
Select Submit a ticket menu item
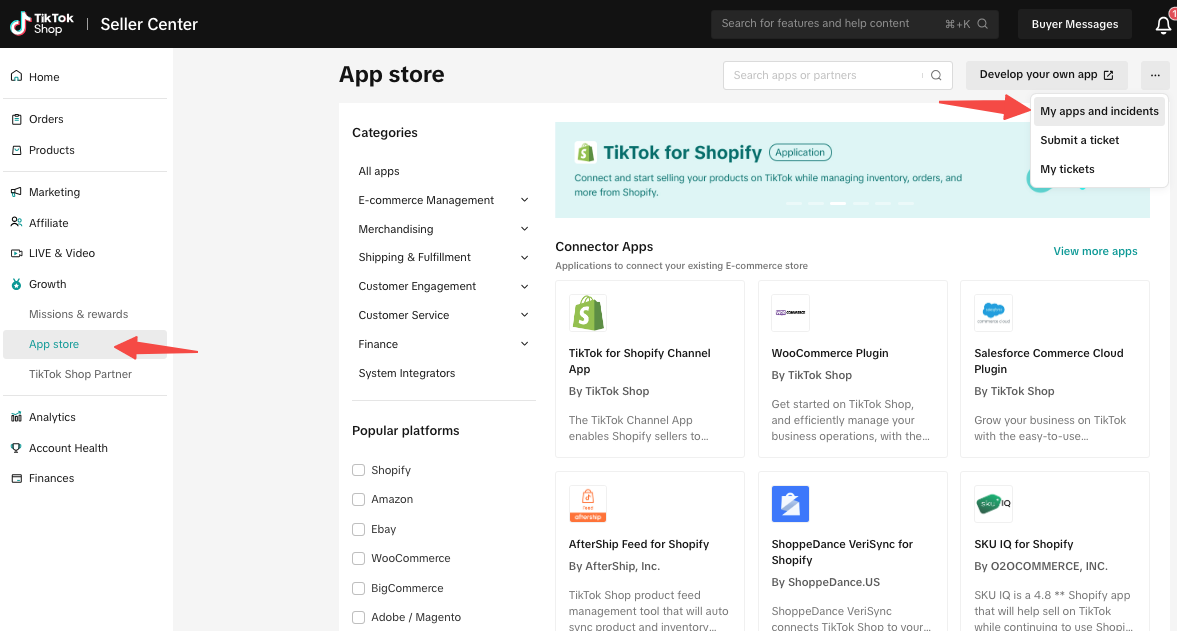pos(1099,140)
